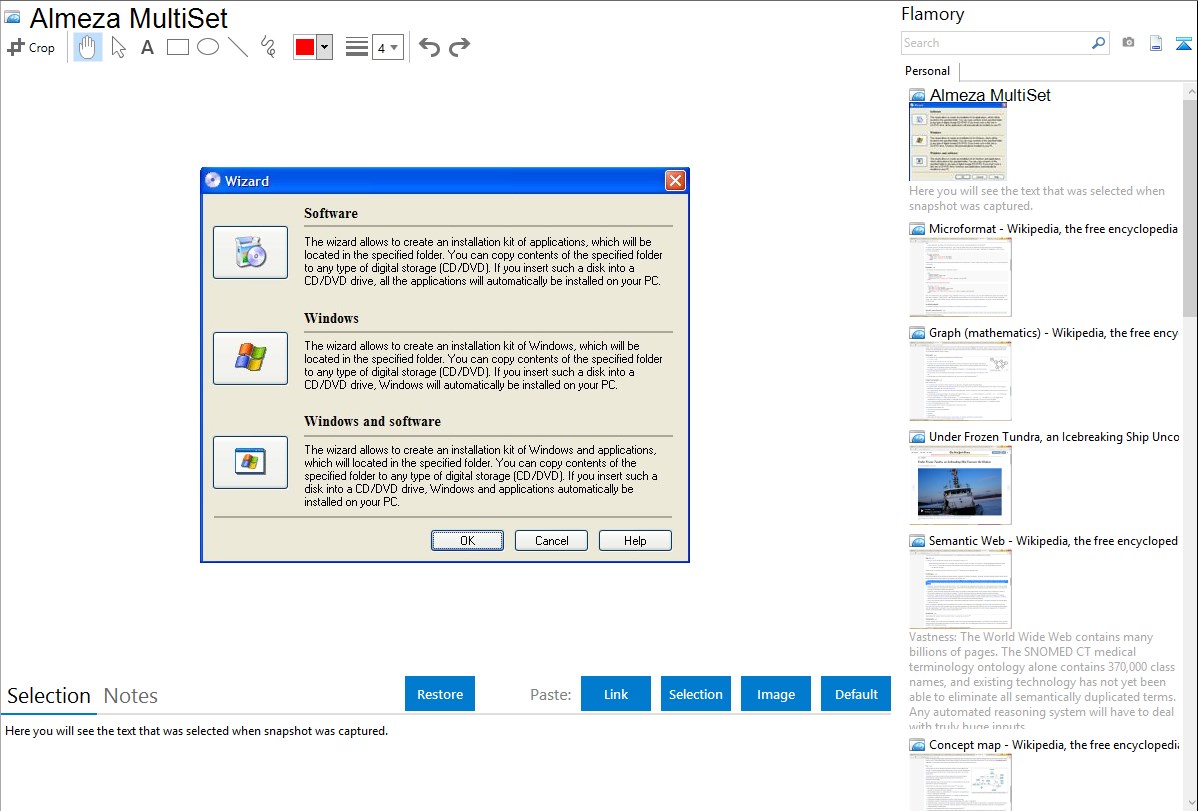Click the camera capture icon
This screenshot has width=1198, height=811.
[x=1128, y=43]
